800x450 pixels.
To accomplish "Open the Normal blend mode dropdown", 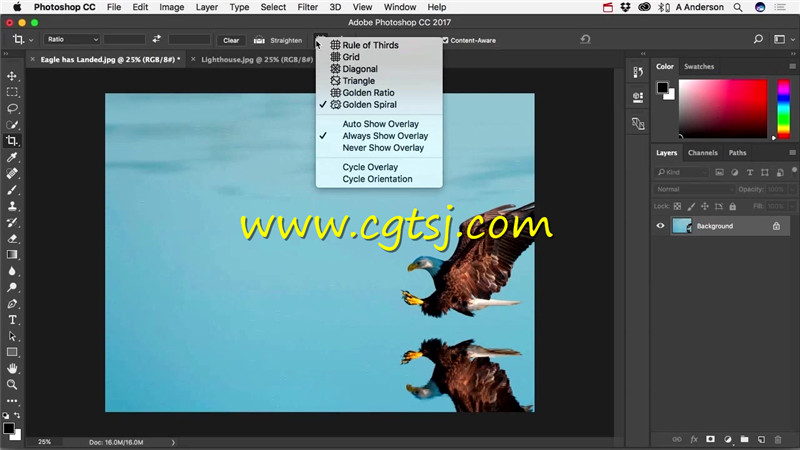I will pyautogui.click(x=694, y=189).
